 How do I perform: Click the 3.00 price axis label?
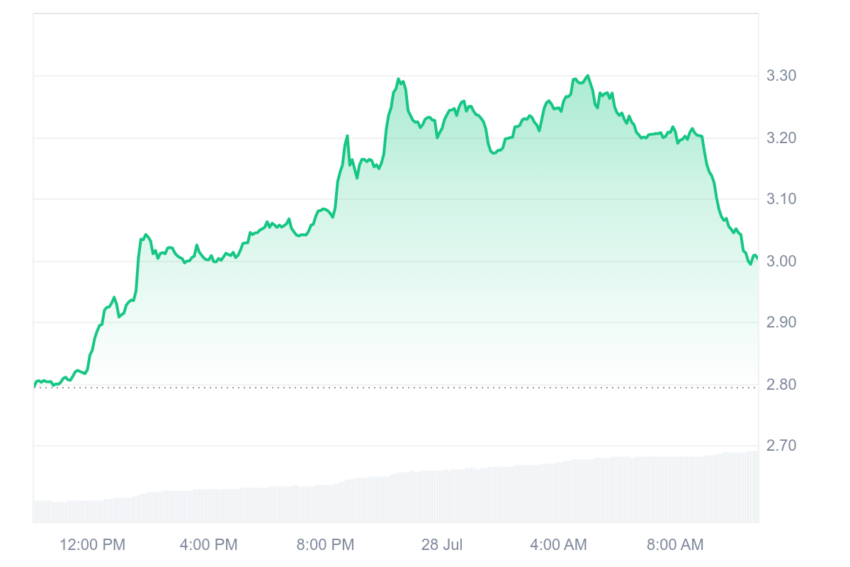click(x=781, y=261)
